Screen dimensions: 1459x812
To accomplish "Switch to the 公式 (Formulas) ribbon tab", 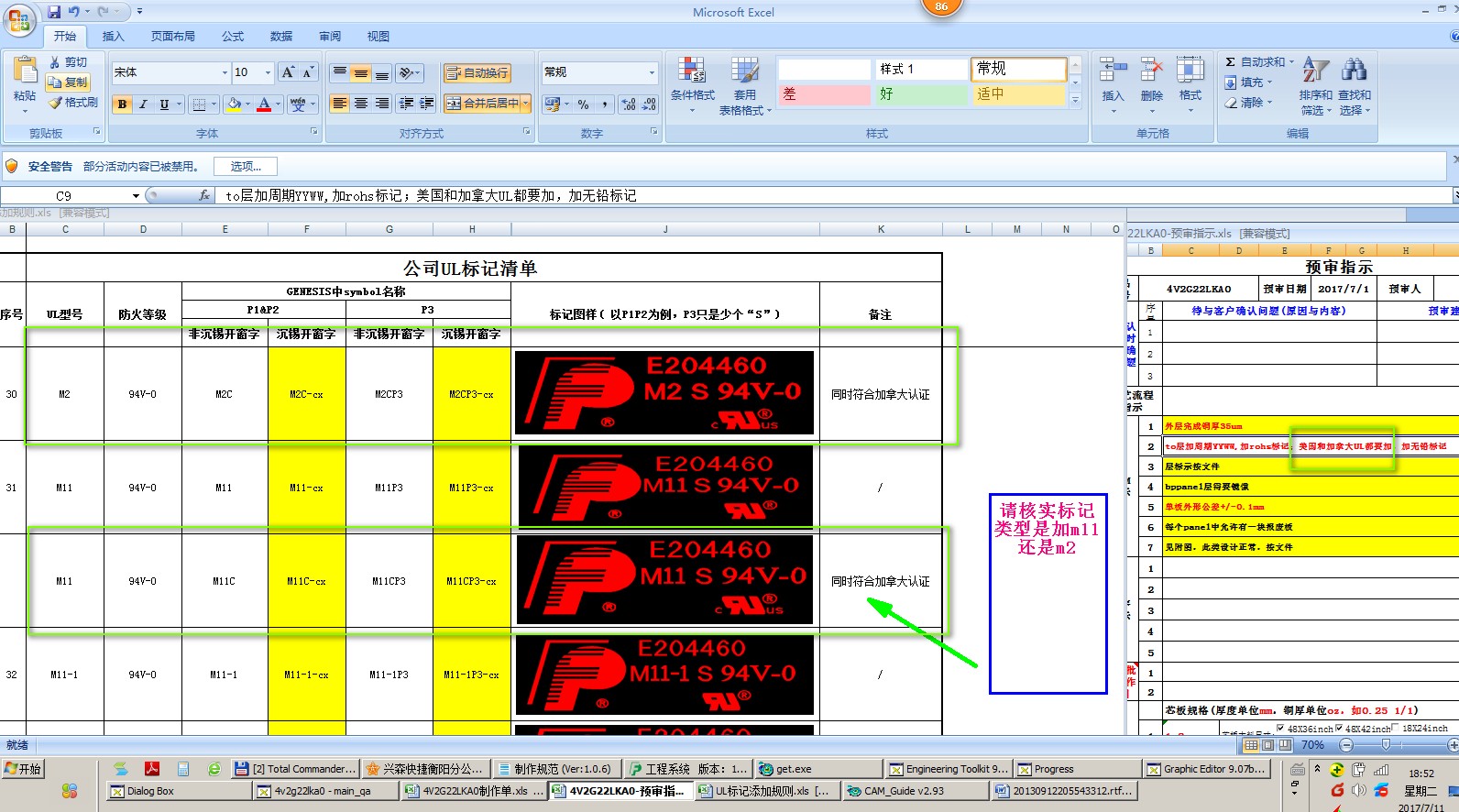I will 233,37.
